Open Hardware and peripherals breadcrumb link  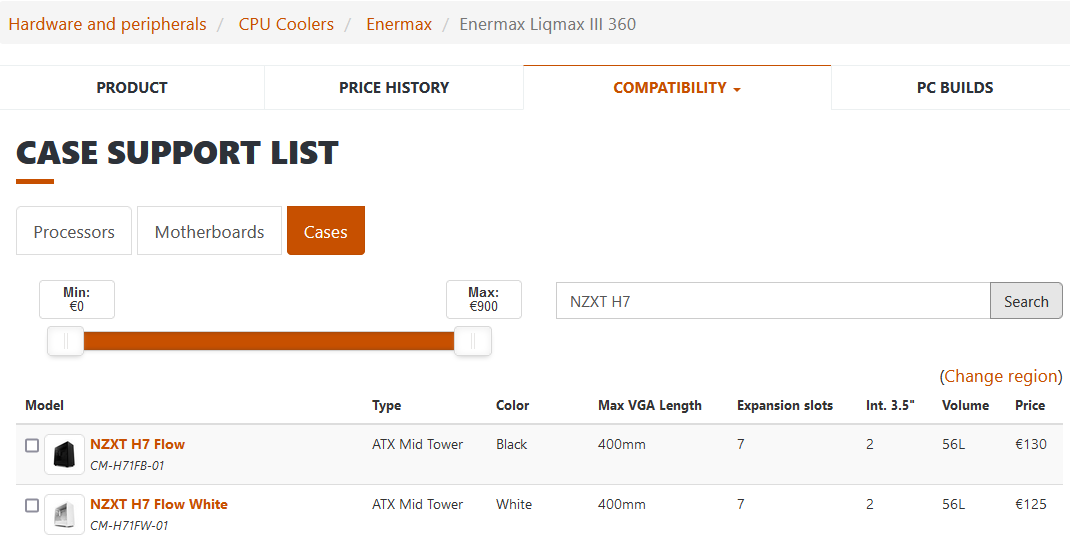point(107,25)
